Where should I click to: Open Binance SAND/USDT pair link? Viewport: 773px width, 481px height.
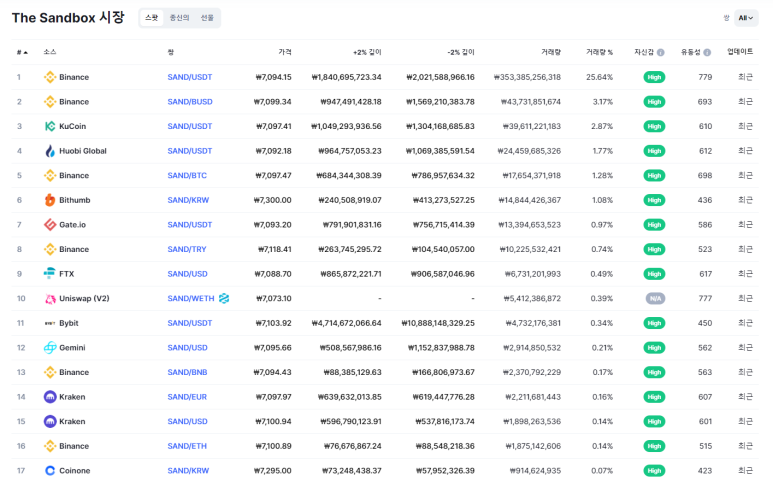point(190,77)
